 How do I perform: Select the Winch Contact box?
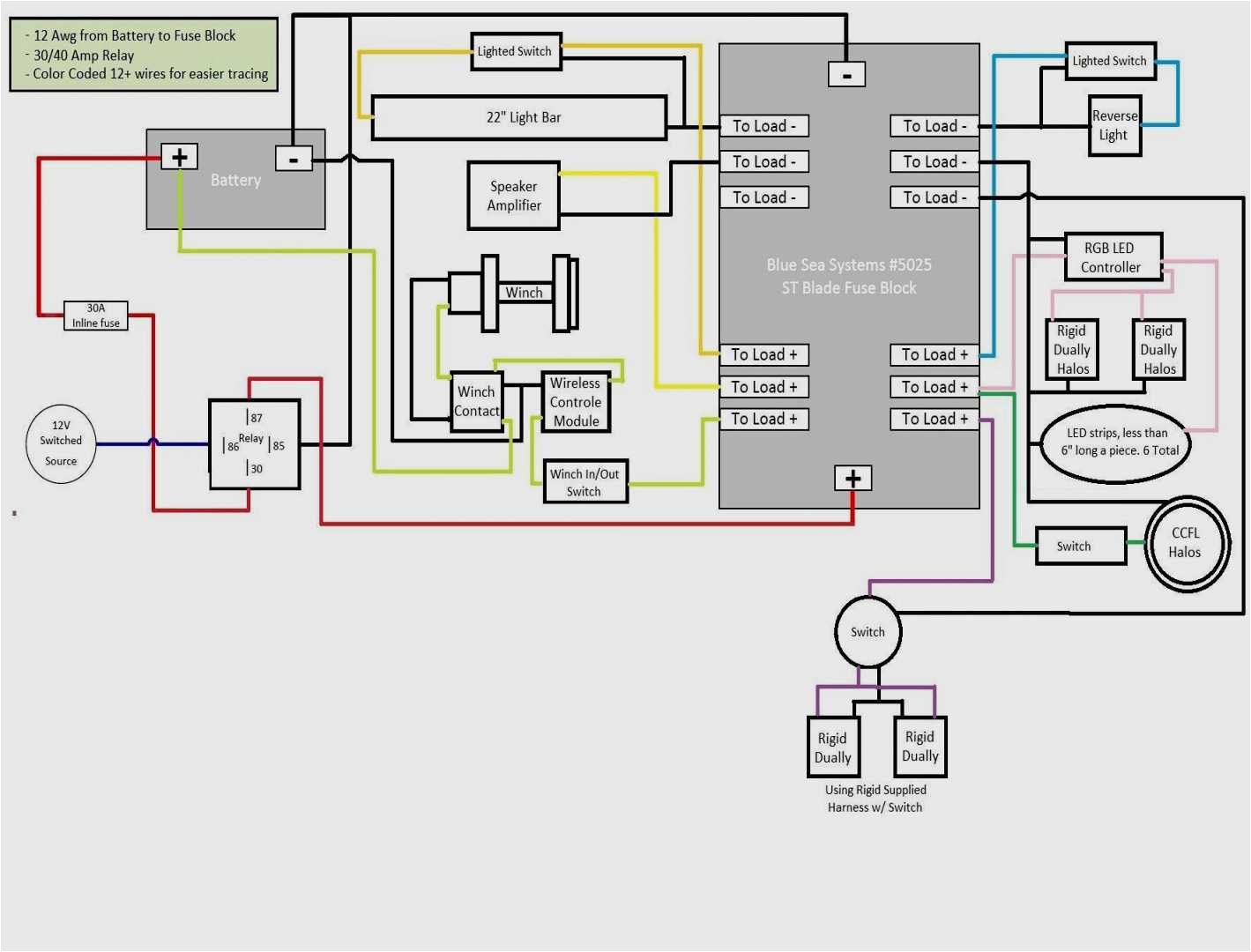(x=476, y=401)
